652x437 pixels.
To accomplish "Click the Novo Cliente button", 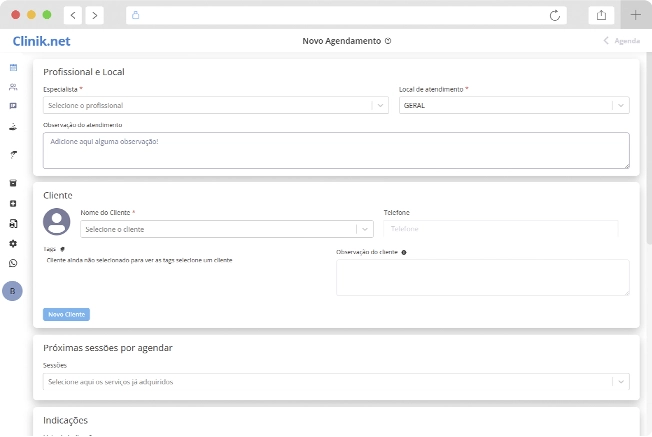I will 66,314.
